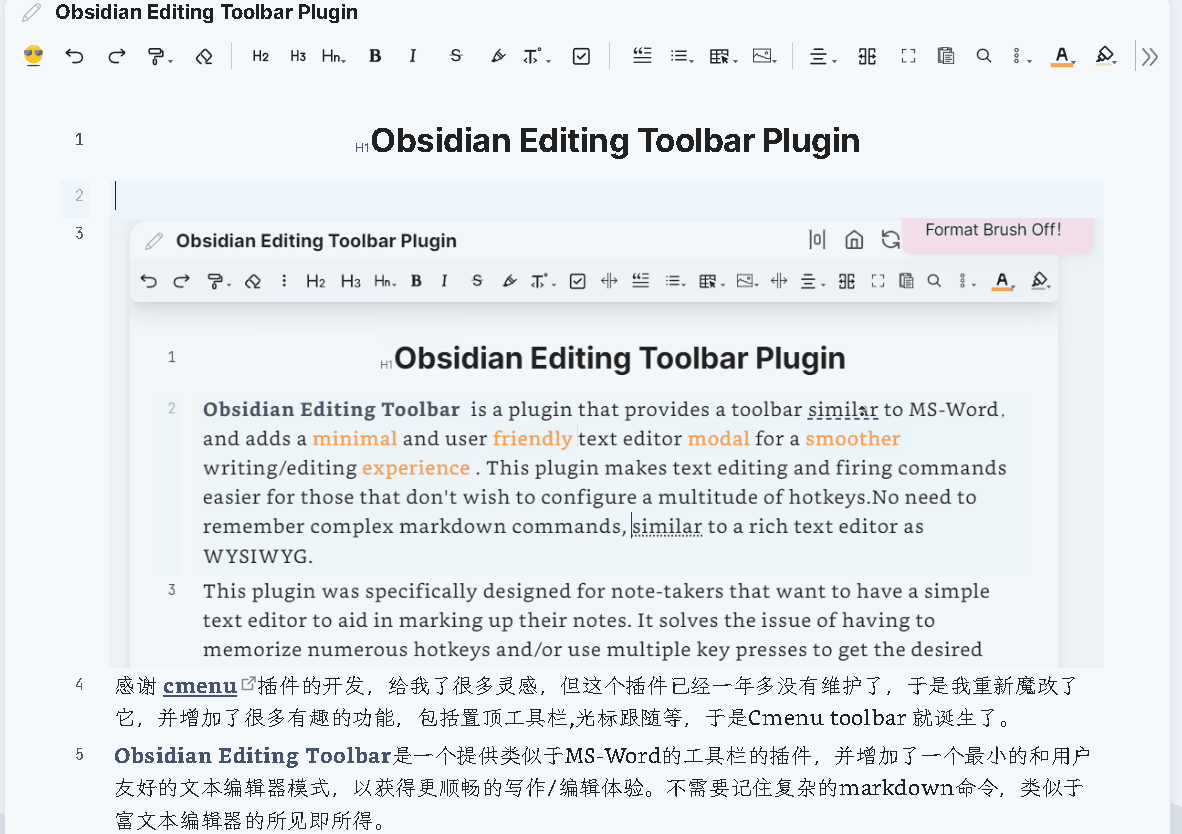
Task: Click vertical dots handle in embedded toolbar
Action: 284,281
